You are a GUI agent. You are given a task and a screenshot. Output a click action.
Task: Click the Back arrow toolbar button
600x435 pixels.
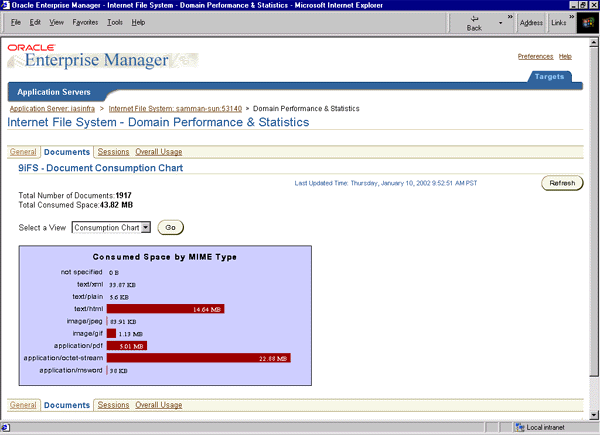(474, 23)
